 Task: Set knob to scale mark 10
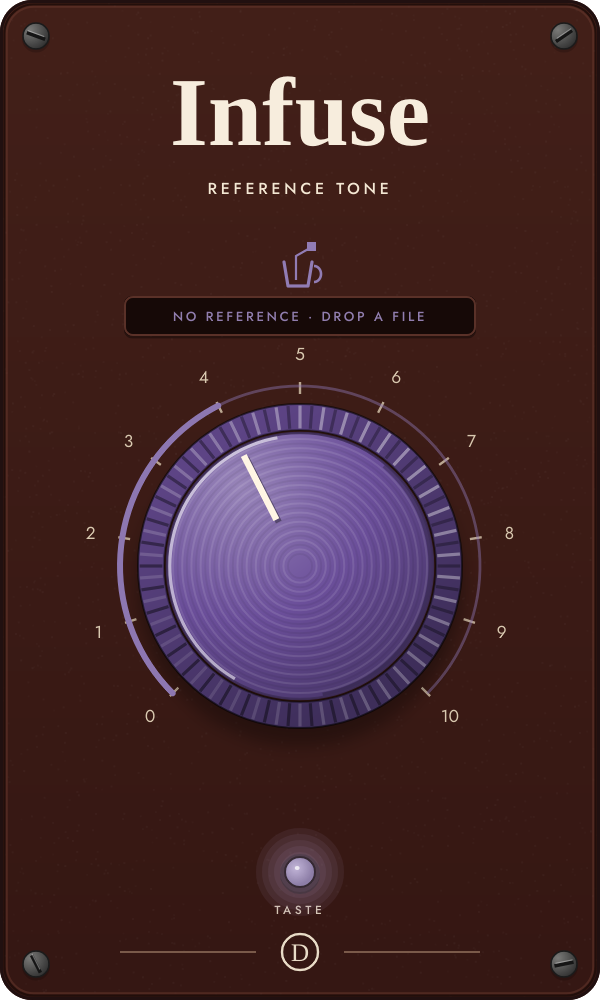tap(450, 716)
